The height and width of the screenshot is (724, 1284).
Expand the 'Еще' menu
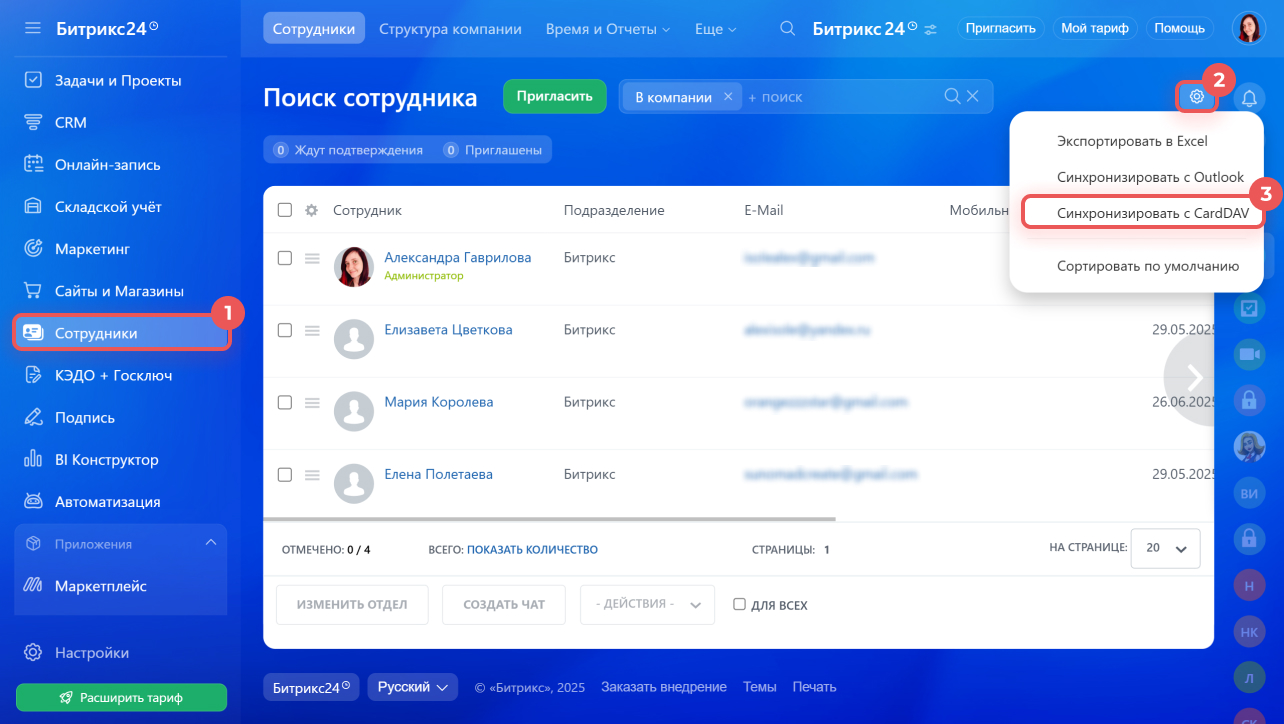[x=715, y=29]
